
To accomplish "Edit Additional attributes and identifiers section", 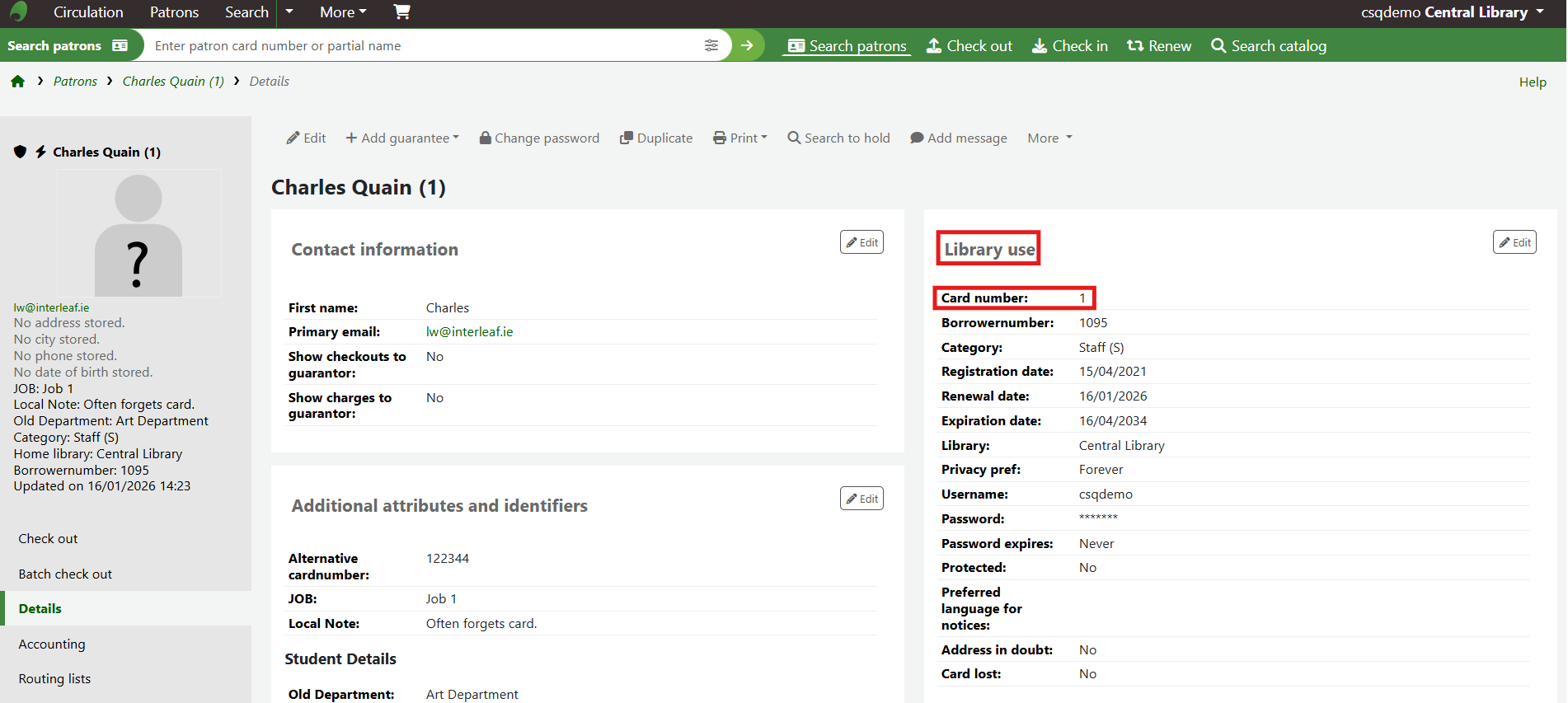I will point(861,499).
